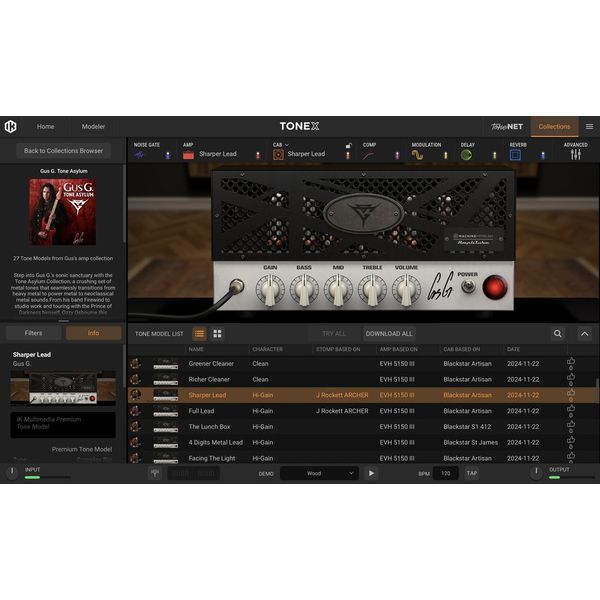
Task: Collapse the tone model list panel
Action: point(584,334)
